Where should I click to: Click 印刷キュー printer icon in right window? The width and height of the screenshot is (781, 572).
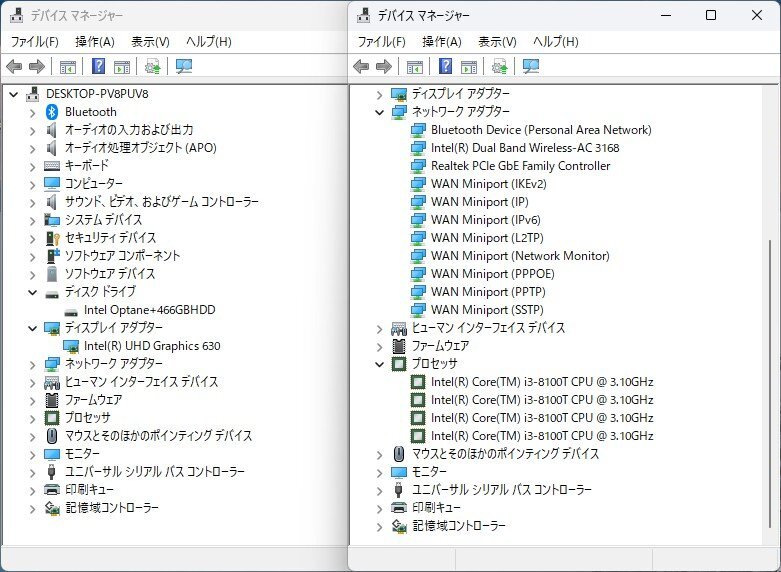[x=399, y=508]
